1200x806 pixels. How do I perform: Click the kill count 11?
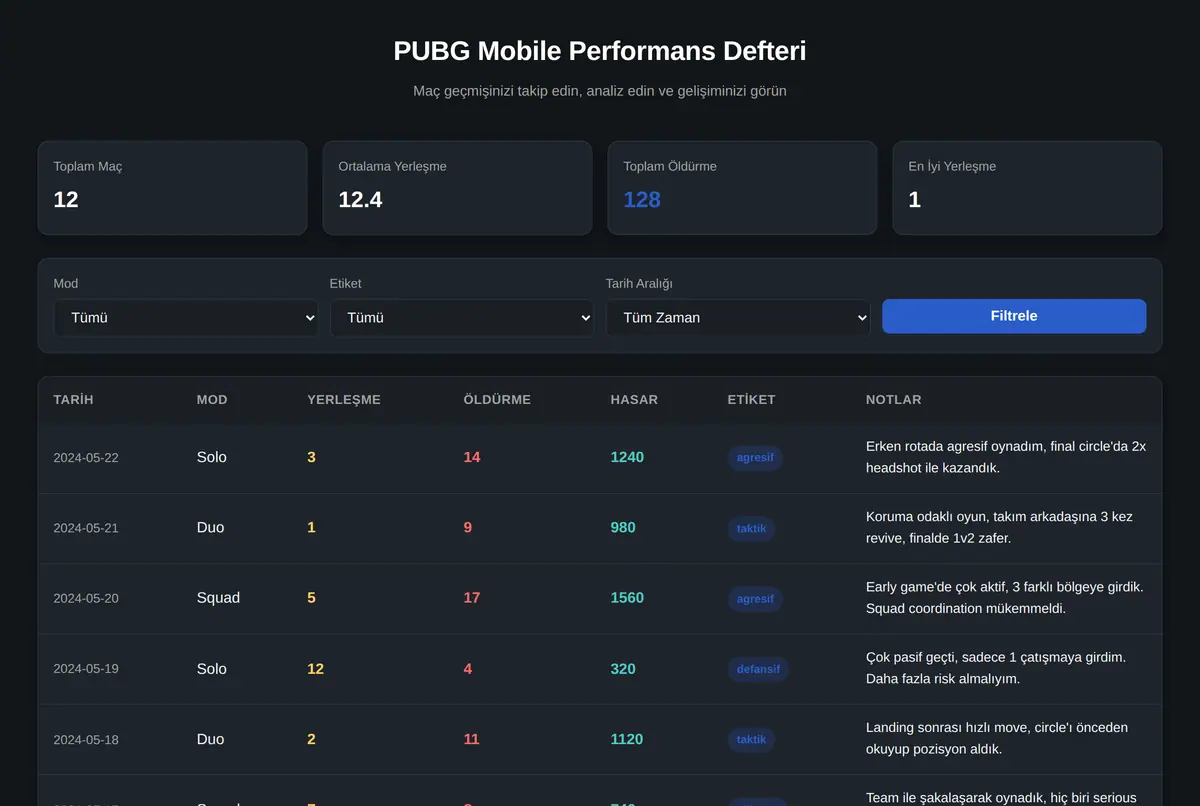[472, 739]
